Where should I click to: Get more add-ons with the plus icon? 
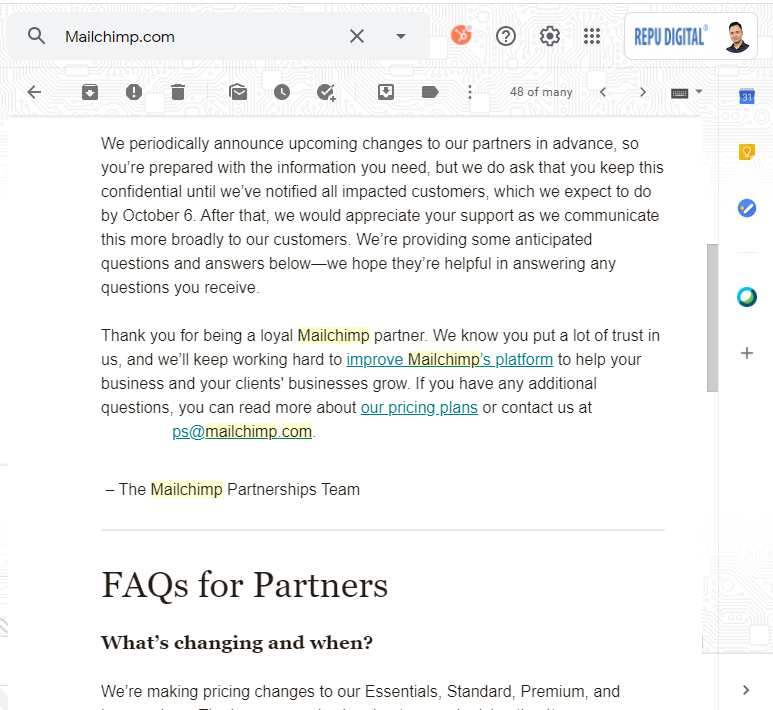coord(747,353)
